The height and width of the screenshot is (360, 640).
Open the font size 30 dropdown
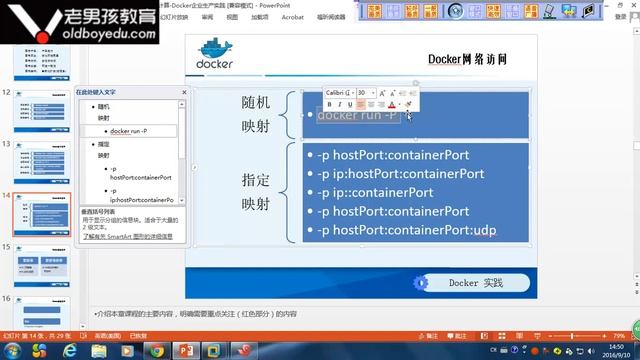click(373, 93)
